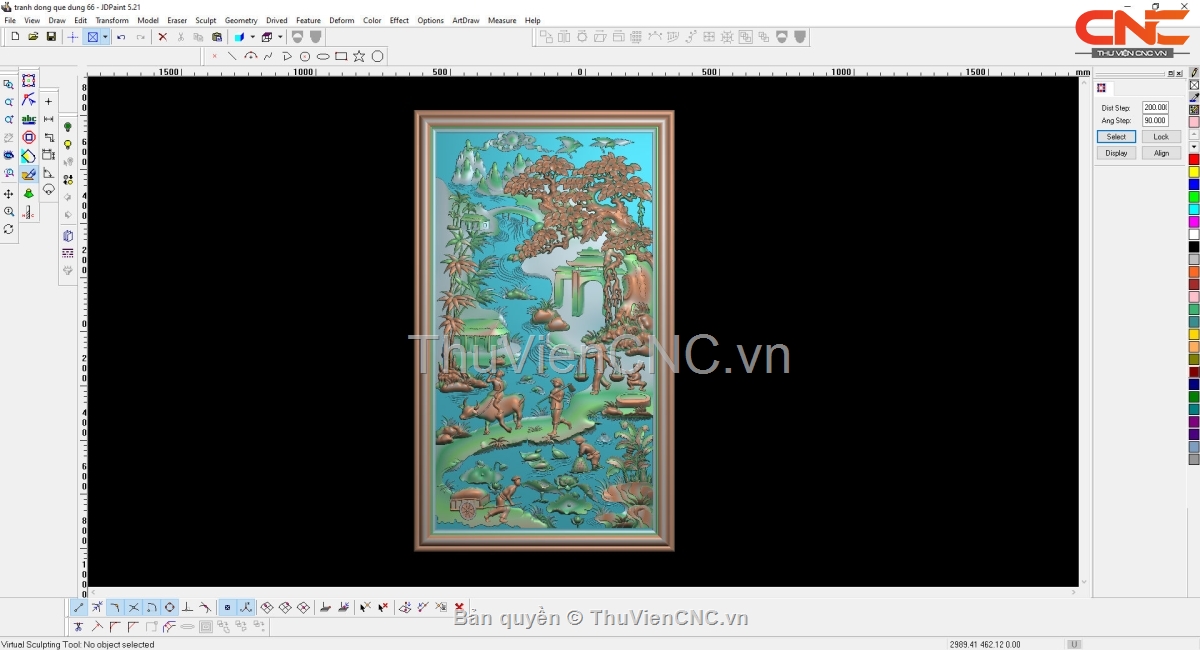Click the Save file icon
This screenshot has width=1200, height=650.
click(x=51, y=37)
